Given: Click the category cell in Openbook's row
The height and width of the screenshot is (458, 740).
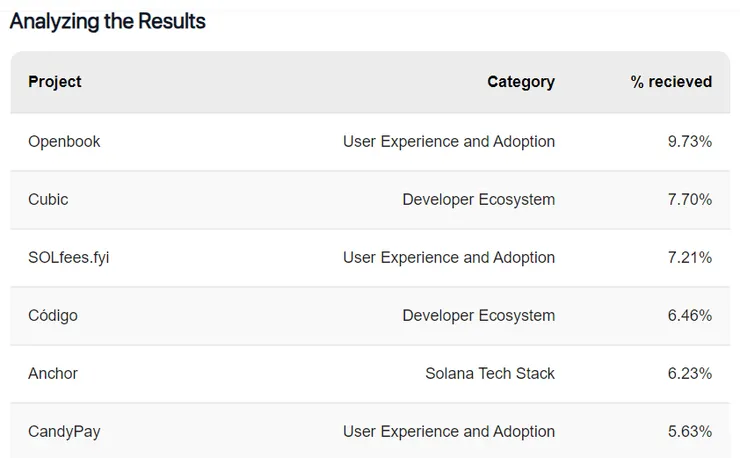Looking at the screenshot, I should pos(448,141).
